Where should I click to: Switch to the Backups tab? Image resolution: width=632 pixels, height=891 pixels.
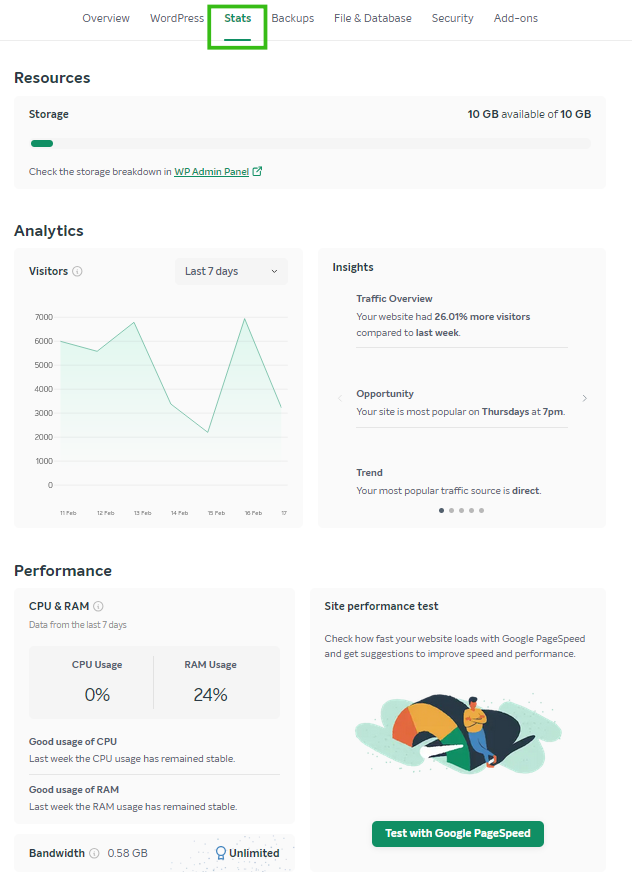click(x=293, y=18)
